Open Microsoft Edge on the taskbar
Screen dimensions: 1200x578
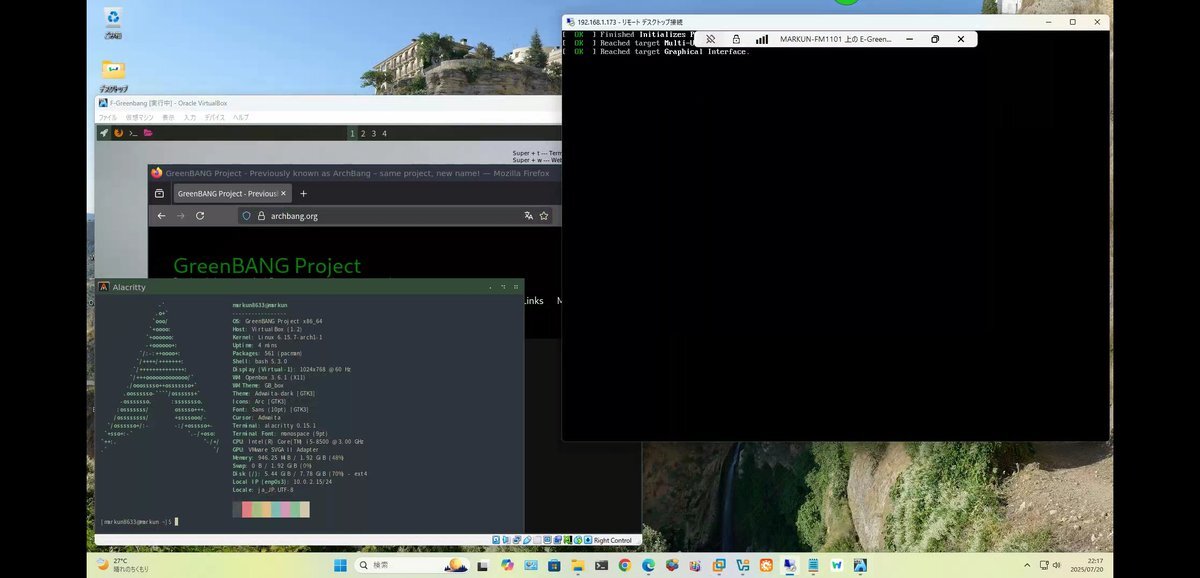coord(648,565)
